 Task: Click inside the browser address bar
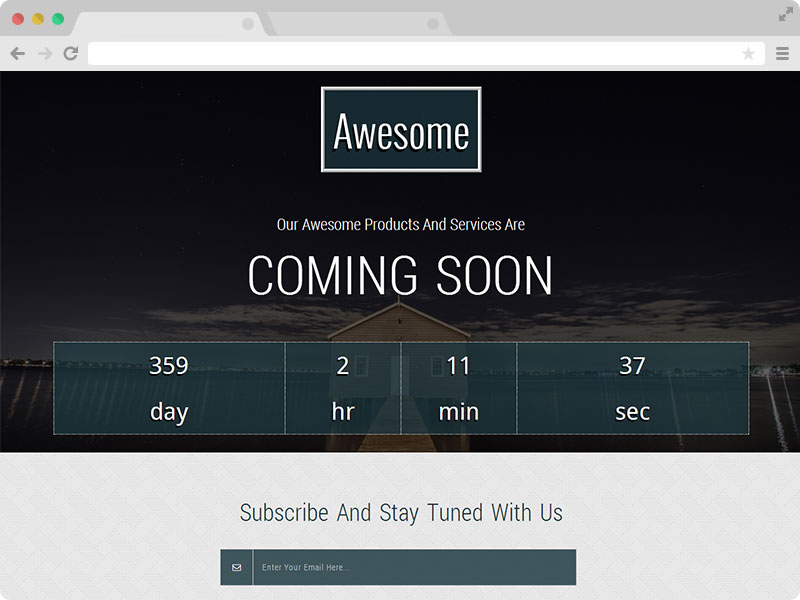400,53
